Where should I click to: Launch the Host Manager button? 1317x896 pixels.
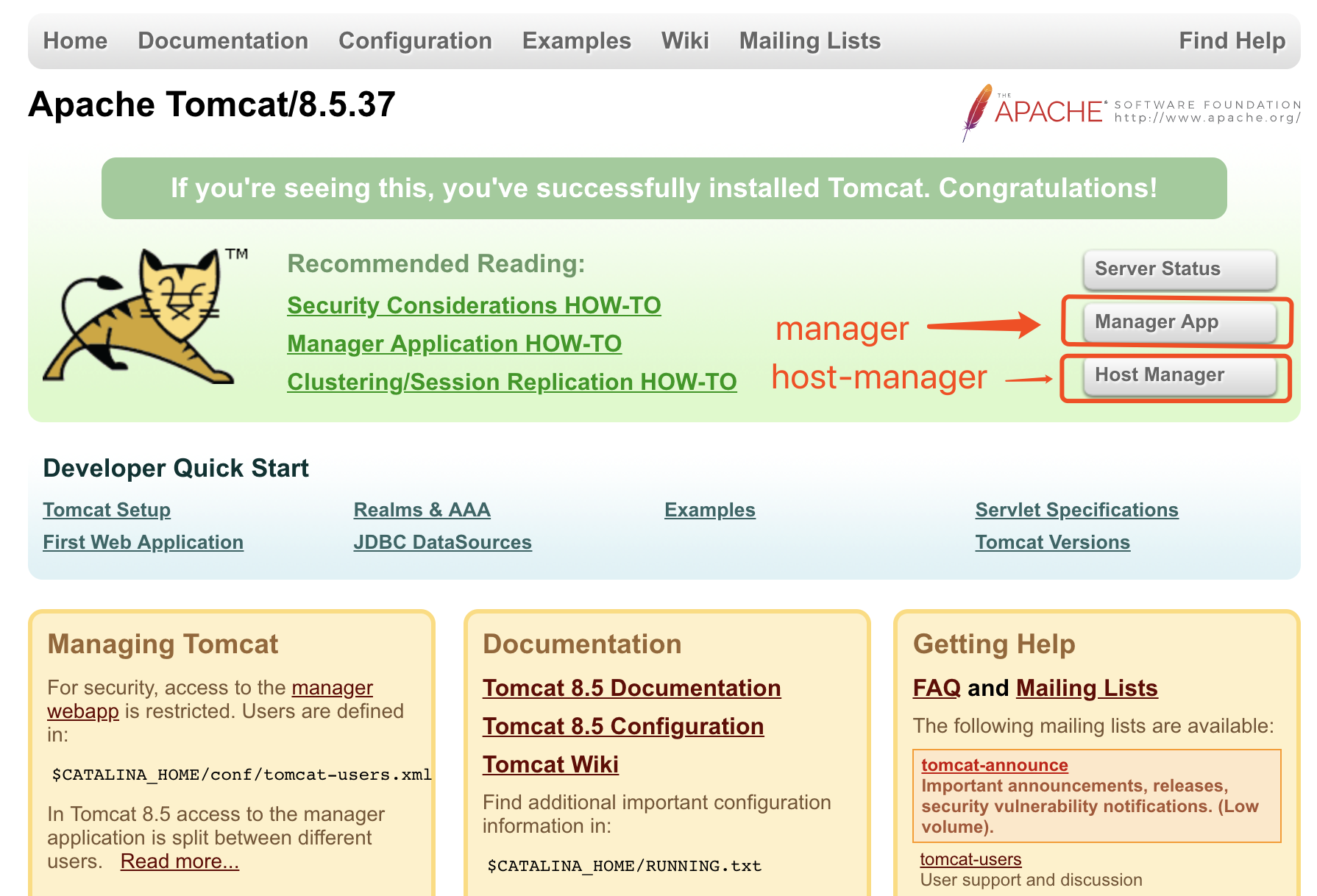pos(1179,375)
